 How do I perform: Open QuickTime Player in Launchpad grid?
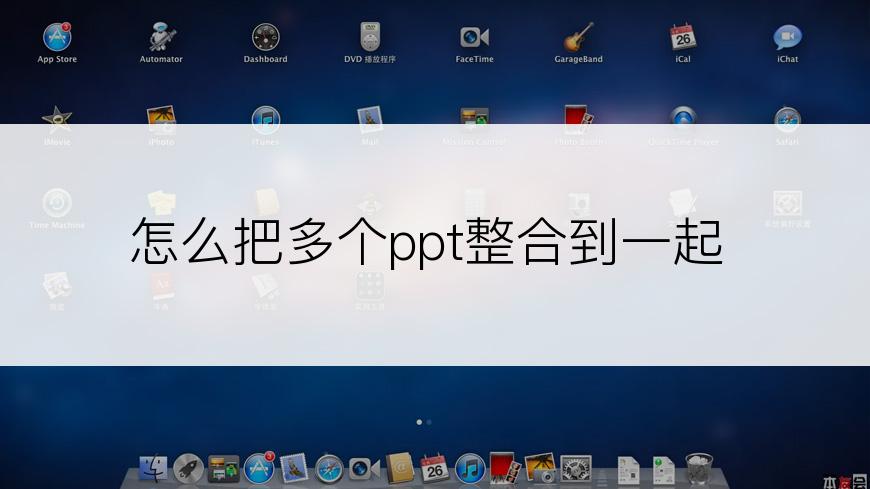click(x=683, y=119)
